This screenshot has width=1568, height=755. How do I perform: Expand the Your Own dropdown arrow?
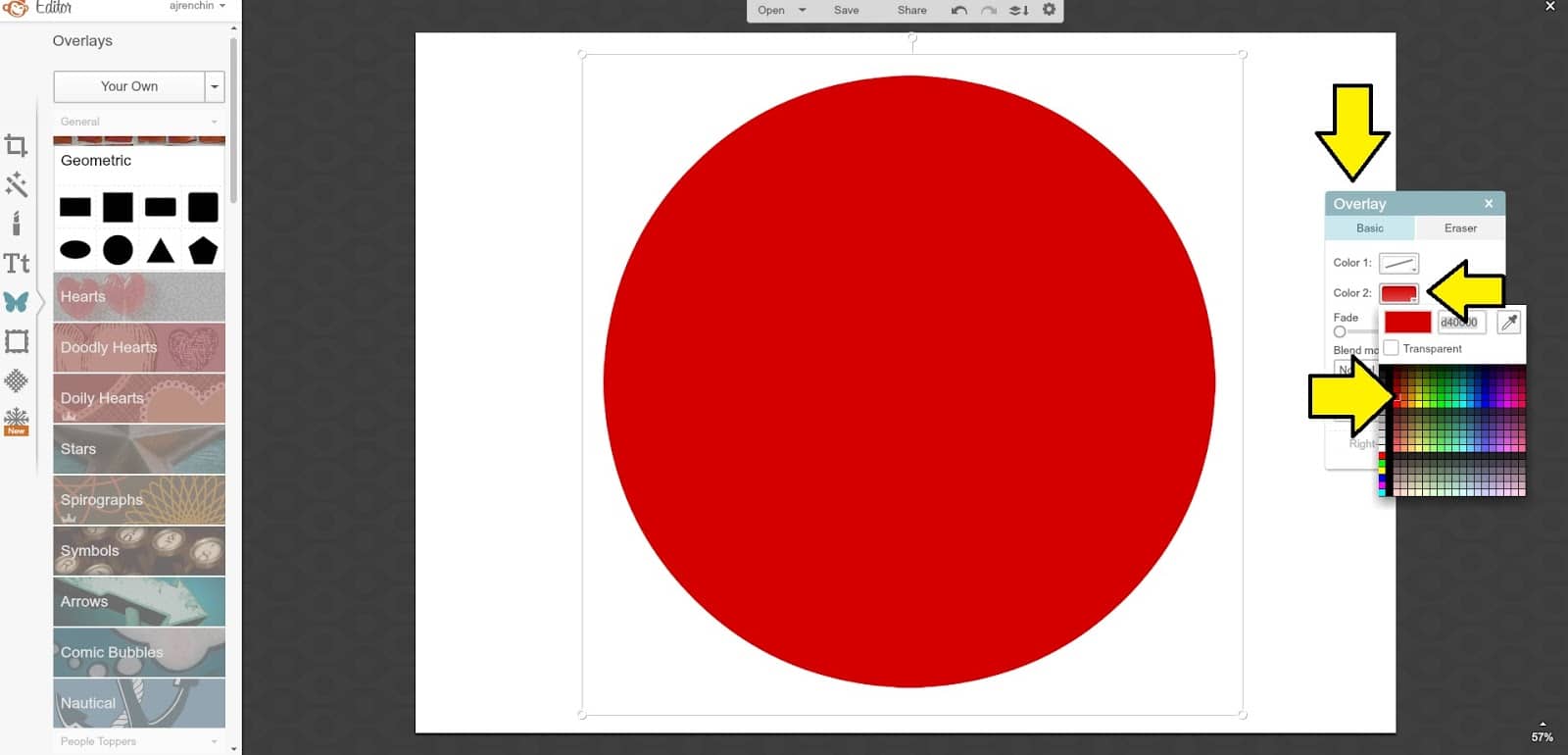[x=215, y=86]
